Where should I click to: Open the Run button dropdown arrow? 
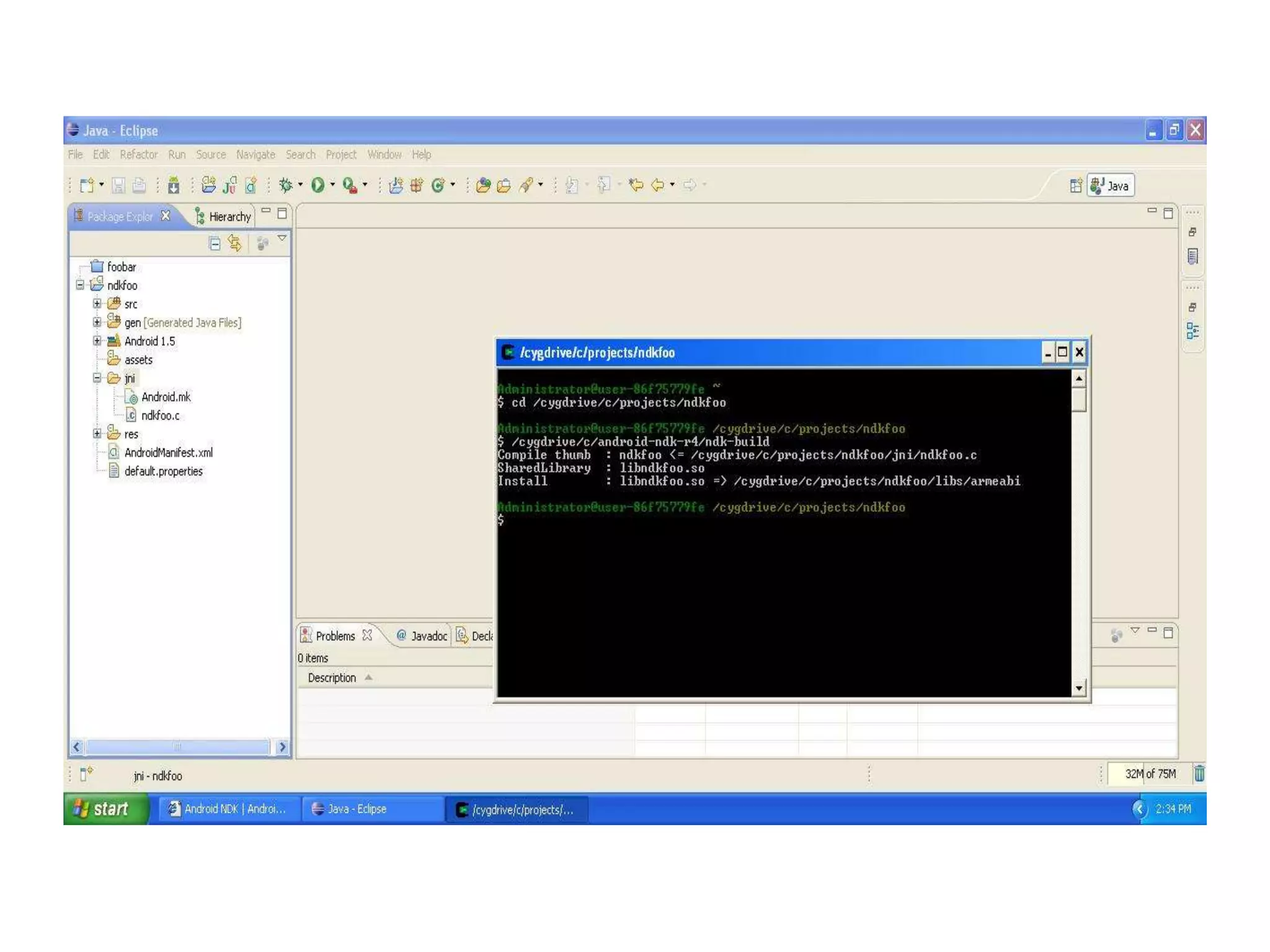[332, 185]
